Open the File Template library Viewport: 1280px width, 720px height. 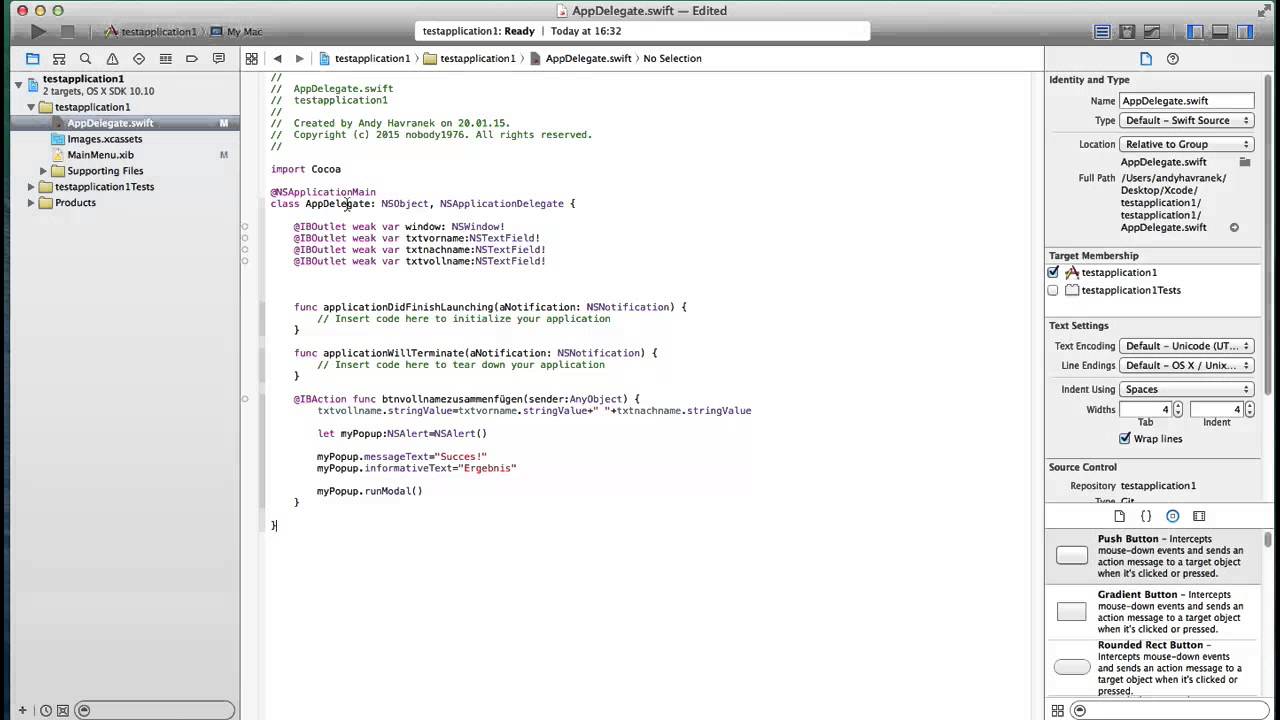[x=1119, y=516]
